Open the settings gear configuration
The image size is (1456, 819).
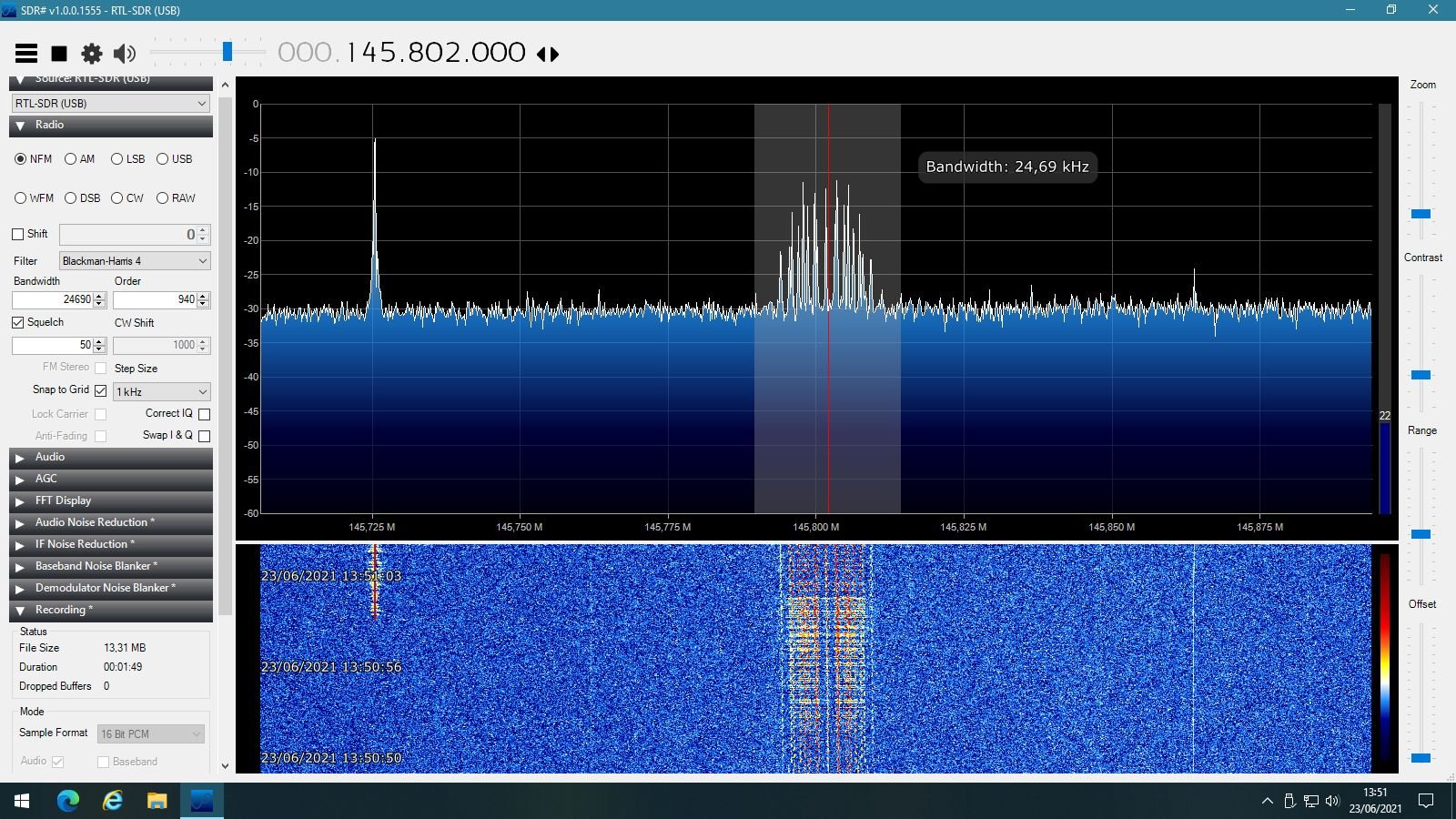tap(92, 54)
